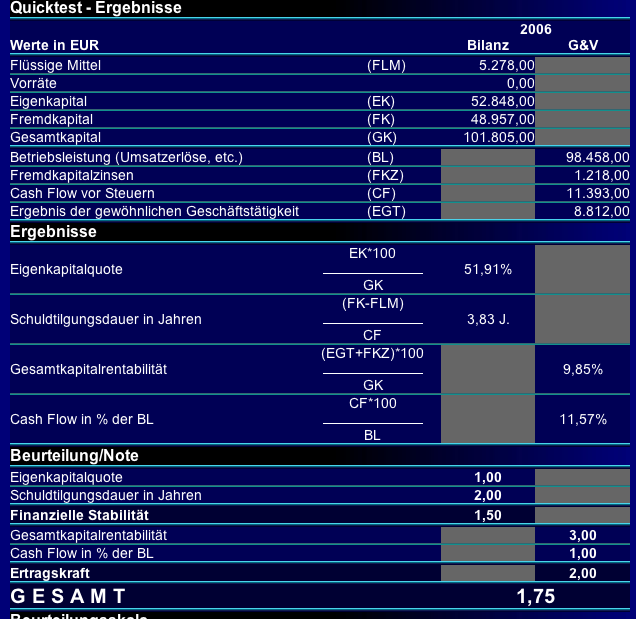The image size is (636, 619).
Task: Click the Flüssige Mittel value 5.278,00
Action: (507, 65)
